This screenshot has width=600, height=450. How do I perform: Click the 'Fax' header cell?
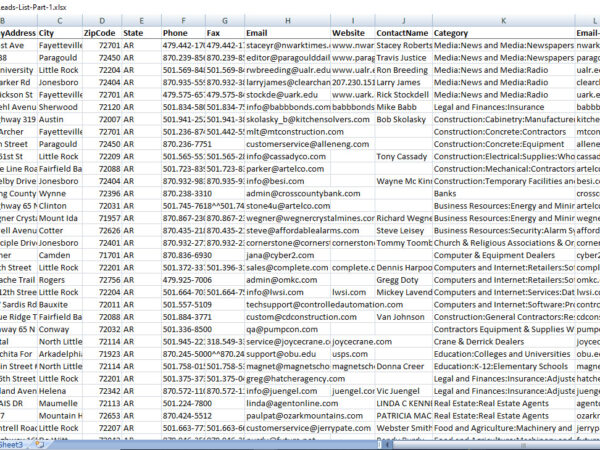pyautogui.click(x=225, y=33)
